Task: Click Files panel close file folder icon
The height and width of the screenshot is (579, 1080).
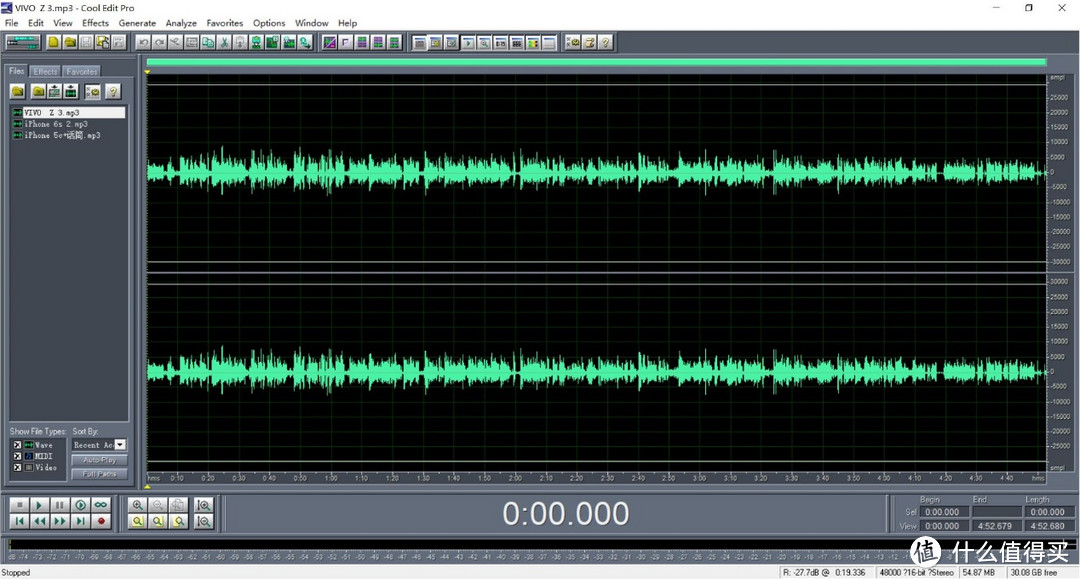Action: [x=39, y=91]
